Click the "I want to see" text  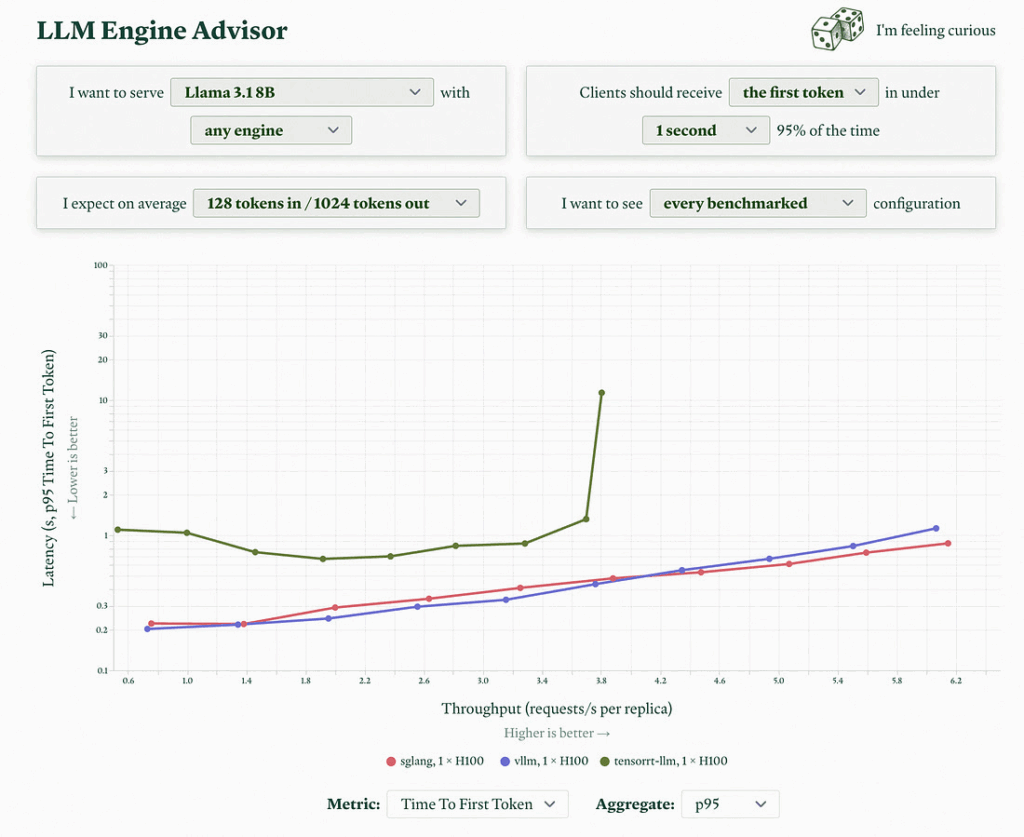pyautogui.click(x=601, y=204)
